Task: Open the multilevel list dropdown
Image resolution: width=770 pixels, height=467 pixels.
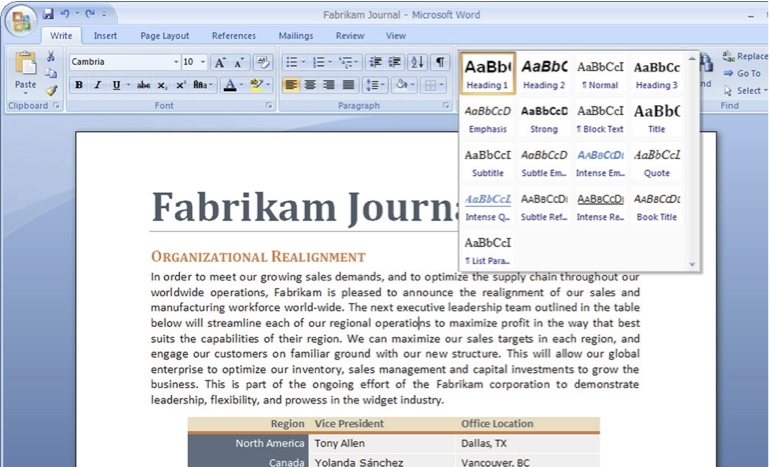Action: [x=350, y=62]
